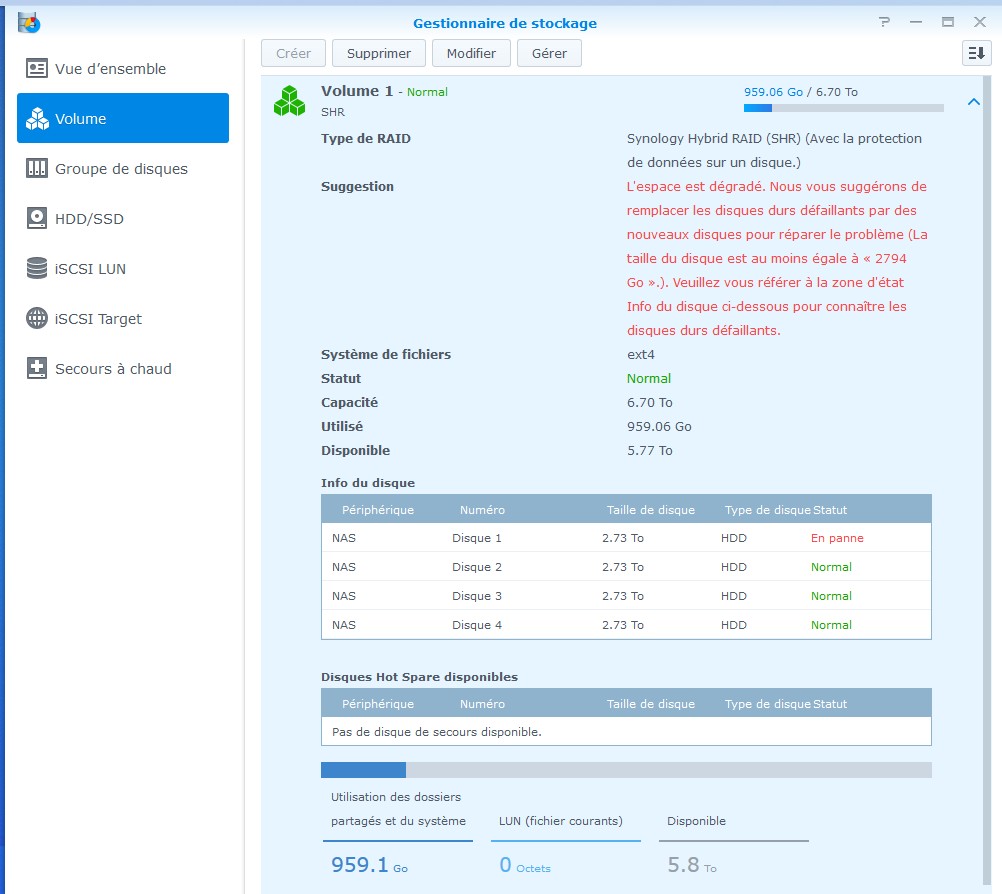1002x894 pixels.
Task: Click the green Volume 1 cubes icon
Action: pyautogui.click(x=289, y=101)
